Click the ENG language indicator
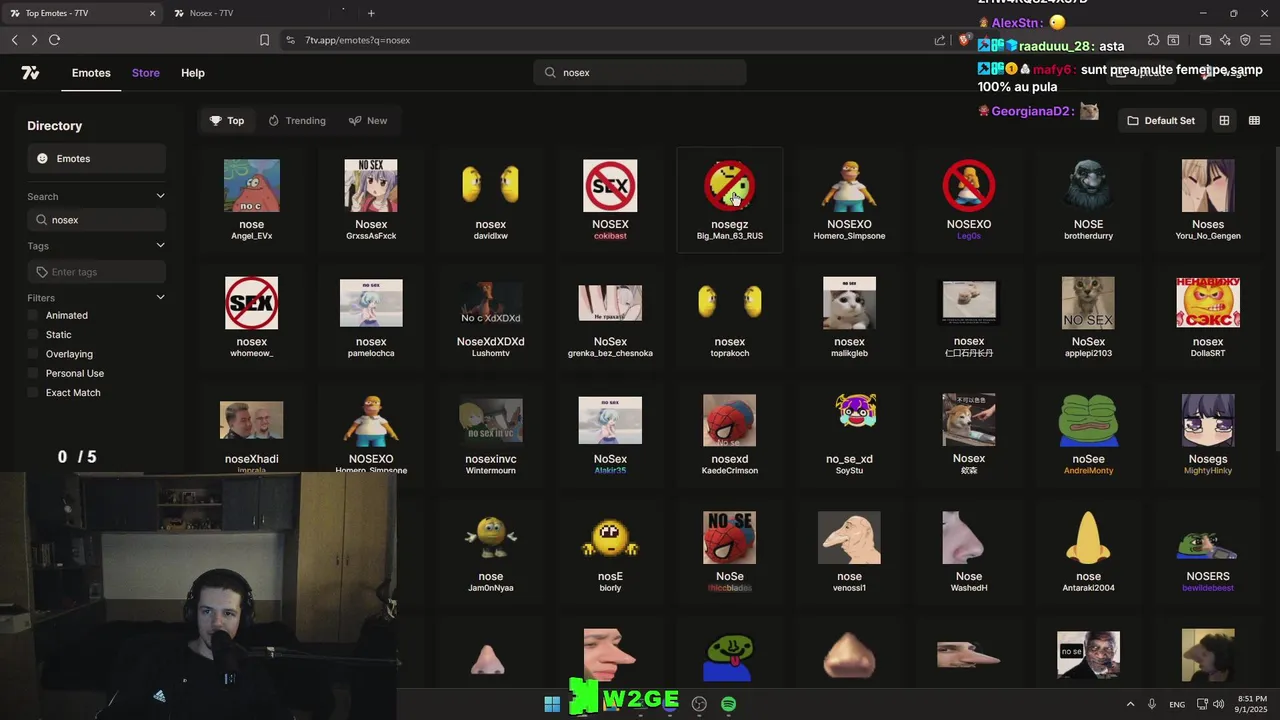The height and width of the screenshot is (720, 1280). pyautogui.click(x=1177, y=705)
